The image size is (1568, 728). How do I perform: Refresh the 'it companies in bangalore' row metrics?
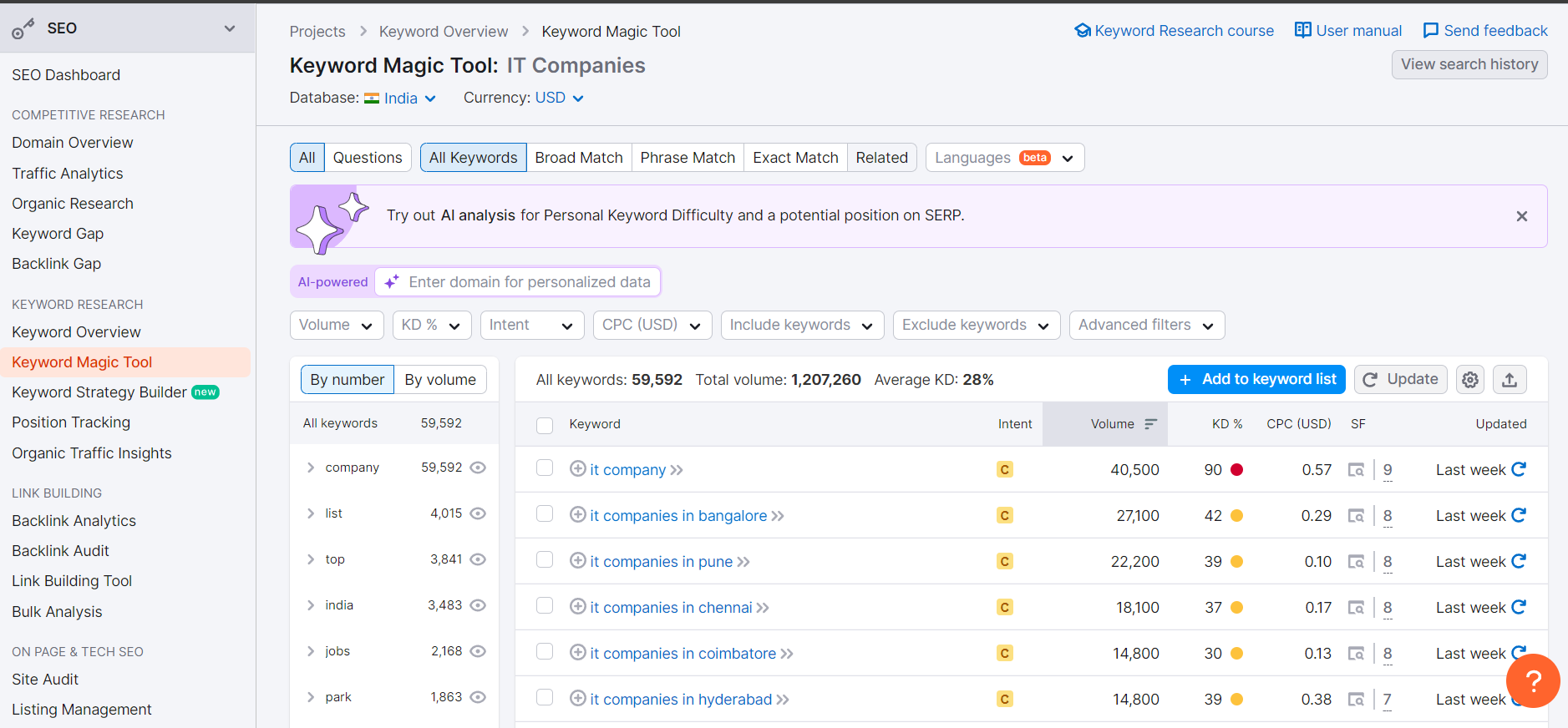point(1519,515)
